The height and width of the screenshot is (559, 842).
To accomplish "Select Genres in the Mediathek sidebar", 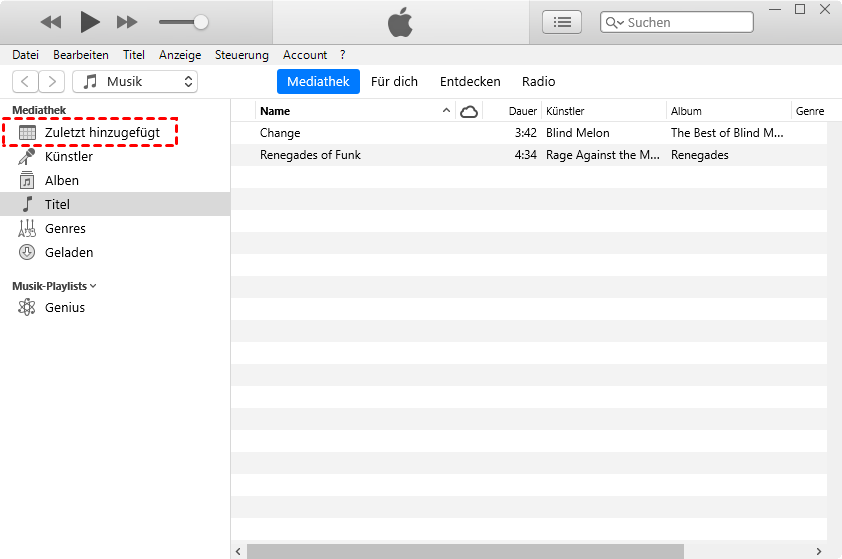I will tap(65, 229).
